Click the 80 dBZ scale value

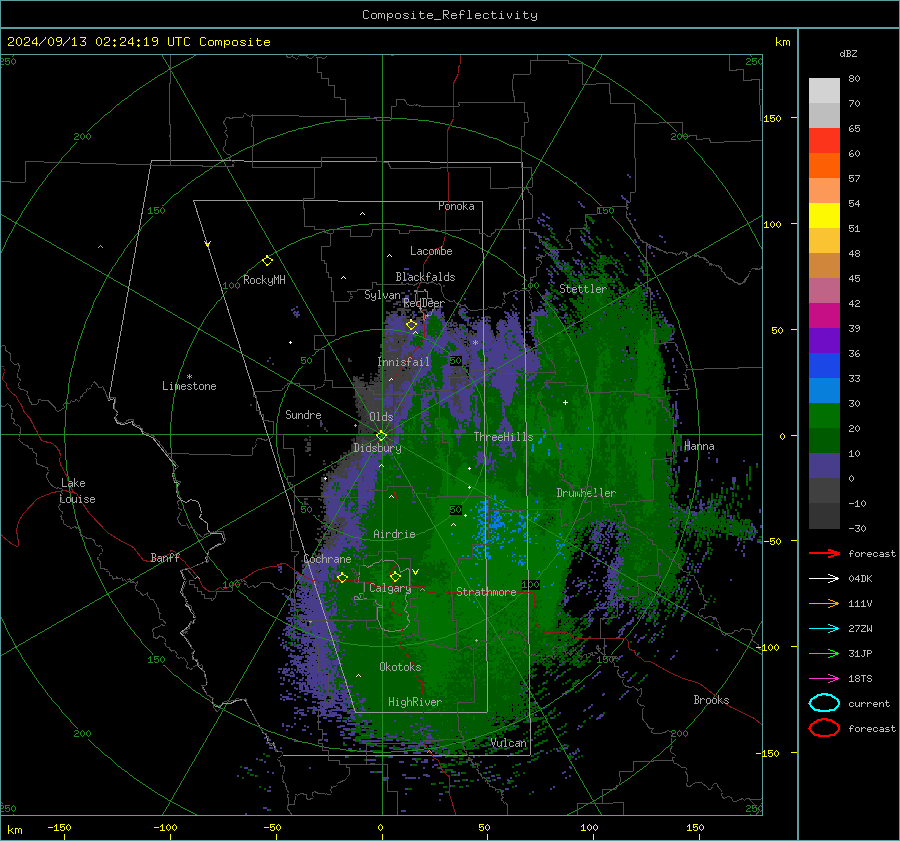854,79
